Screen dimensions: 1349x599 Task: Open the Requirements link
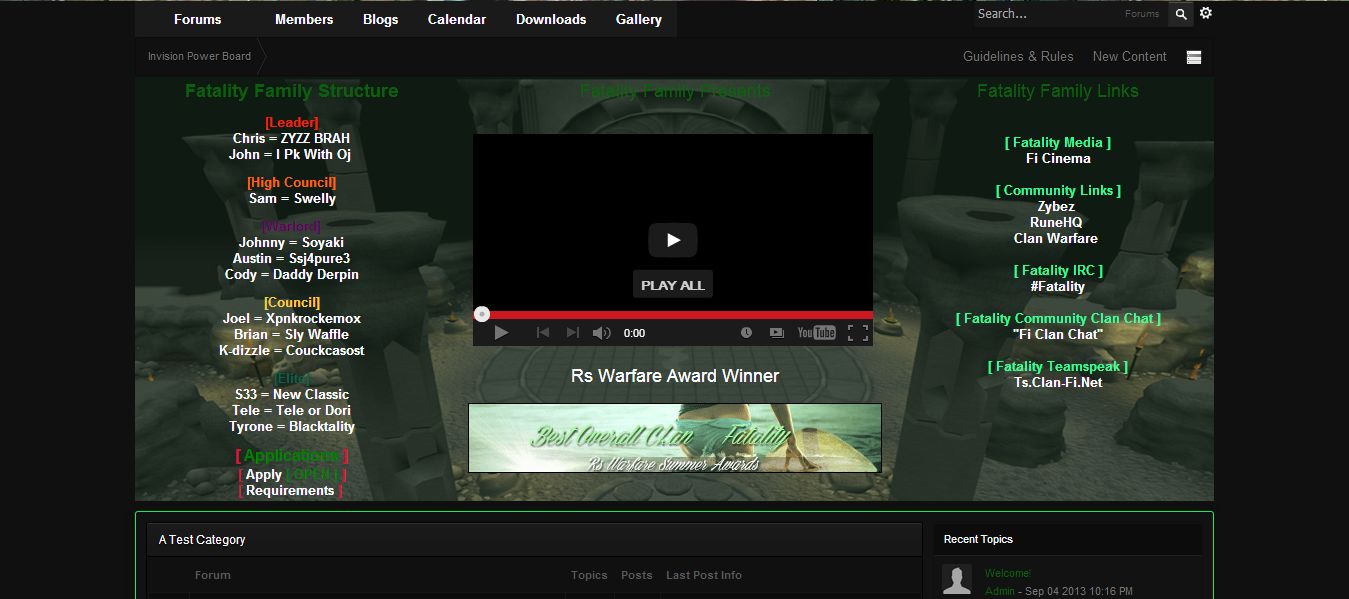click(x=290, y=490)
